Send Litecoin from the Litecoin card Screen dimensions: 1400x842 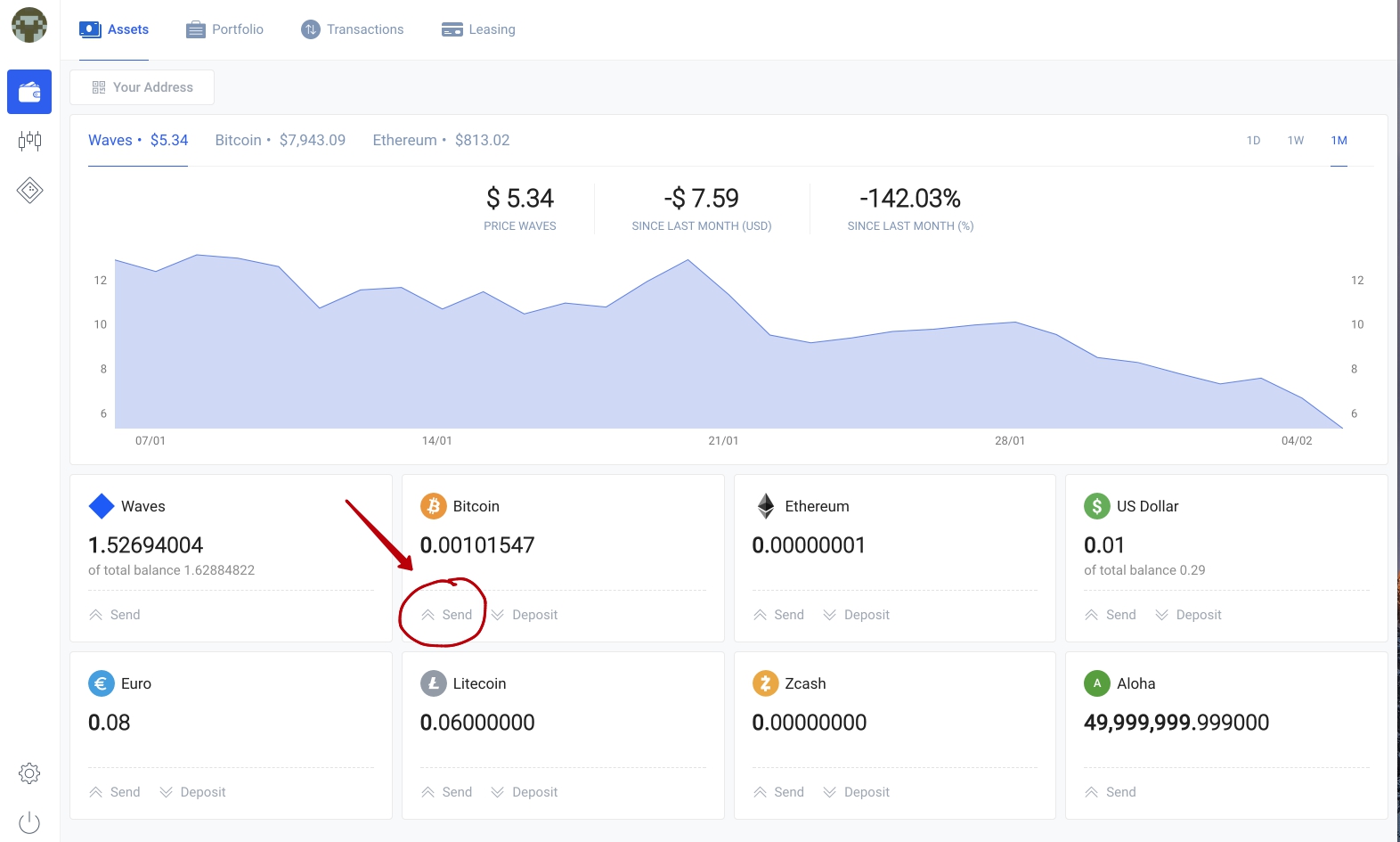pyautogui.click(x=447, y=792)
